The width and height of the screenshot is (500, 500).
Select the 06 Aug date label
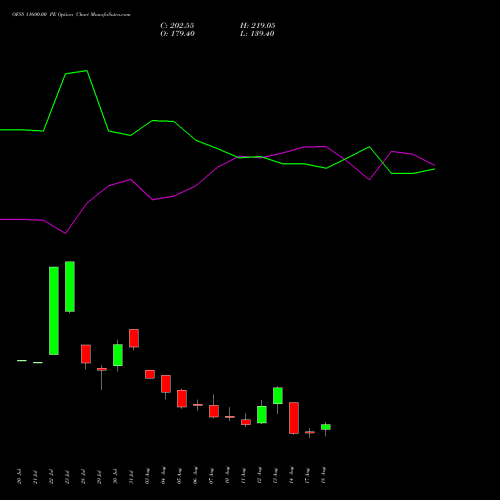[x=195, y=476]
